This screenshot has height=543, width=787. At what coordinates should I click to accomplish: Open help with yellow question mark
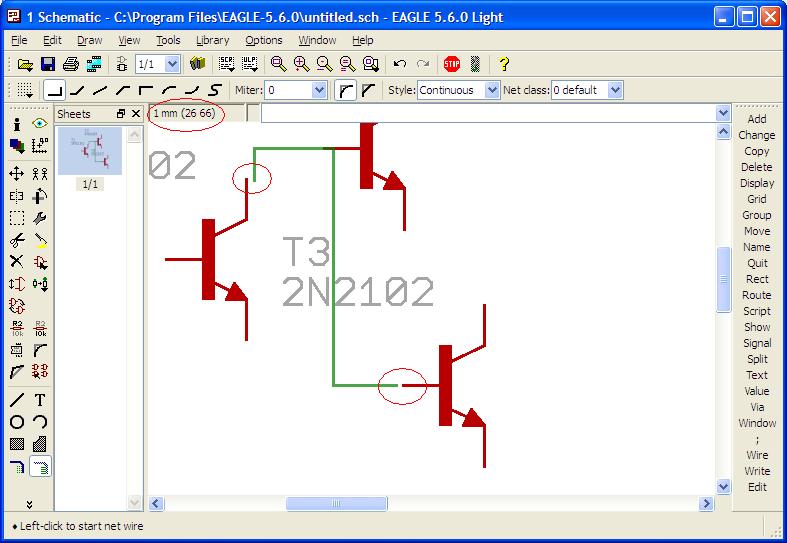pyautogui.click(x=504, y=64)
